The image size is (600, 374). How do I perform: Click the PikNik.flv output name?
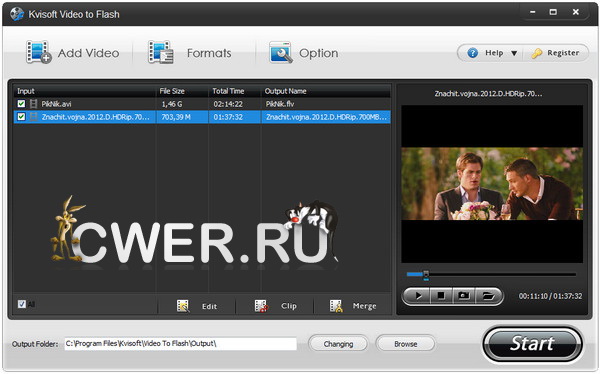click(280, 104)
